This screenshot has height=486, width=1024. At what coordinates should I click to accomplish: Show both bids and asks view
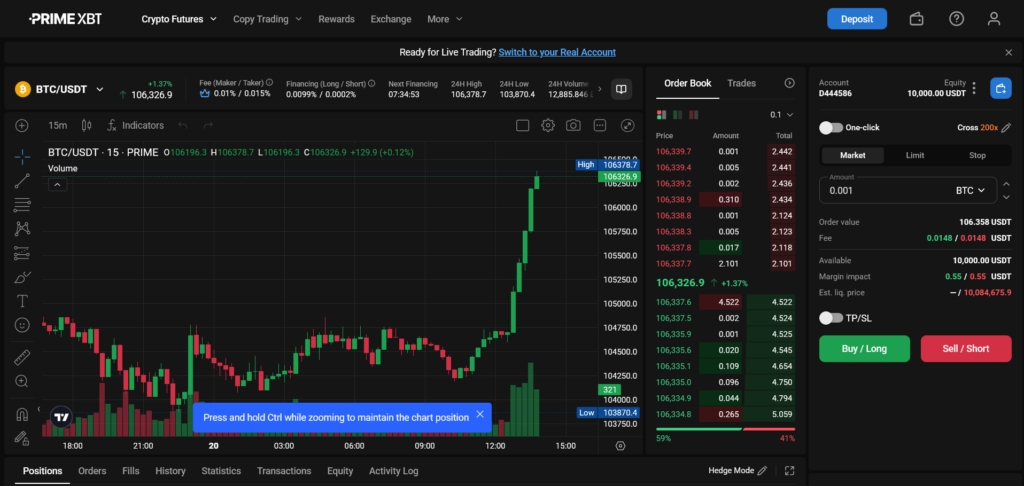pyautogui.click(x=662, y=115)
